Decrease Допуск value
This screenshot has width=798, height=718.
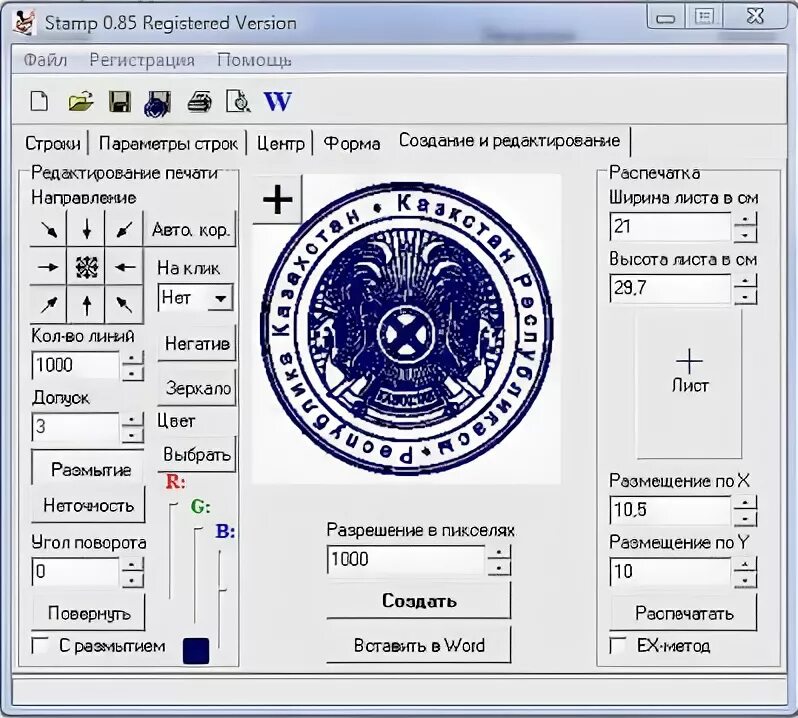[132, 435]
